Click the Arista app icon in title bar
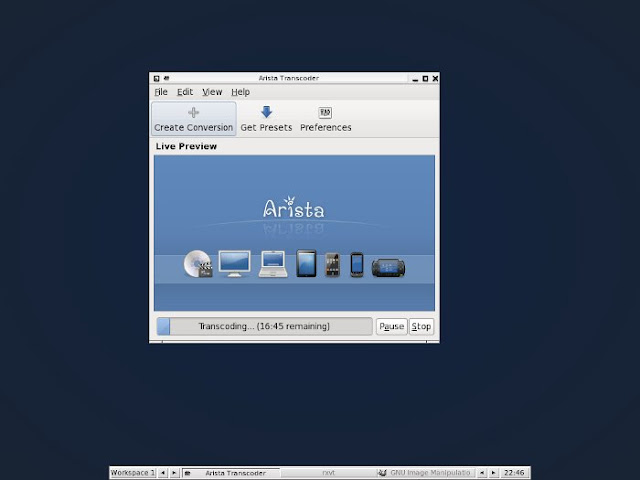The height and width of the screenshot is (480, 640). (x=167, y=78)
